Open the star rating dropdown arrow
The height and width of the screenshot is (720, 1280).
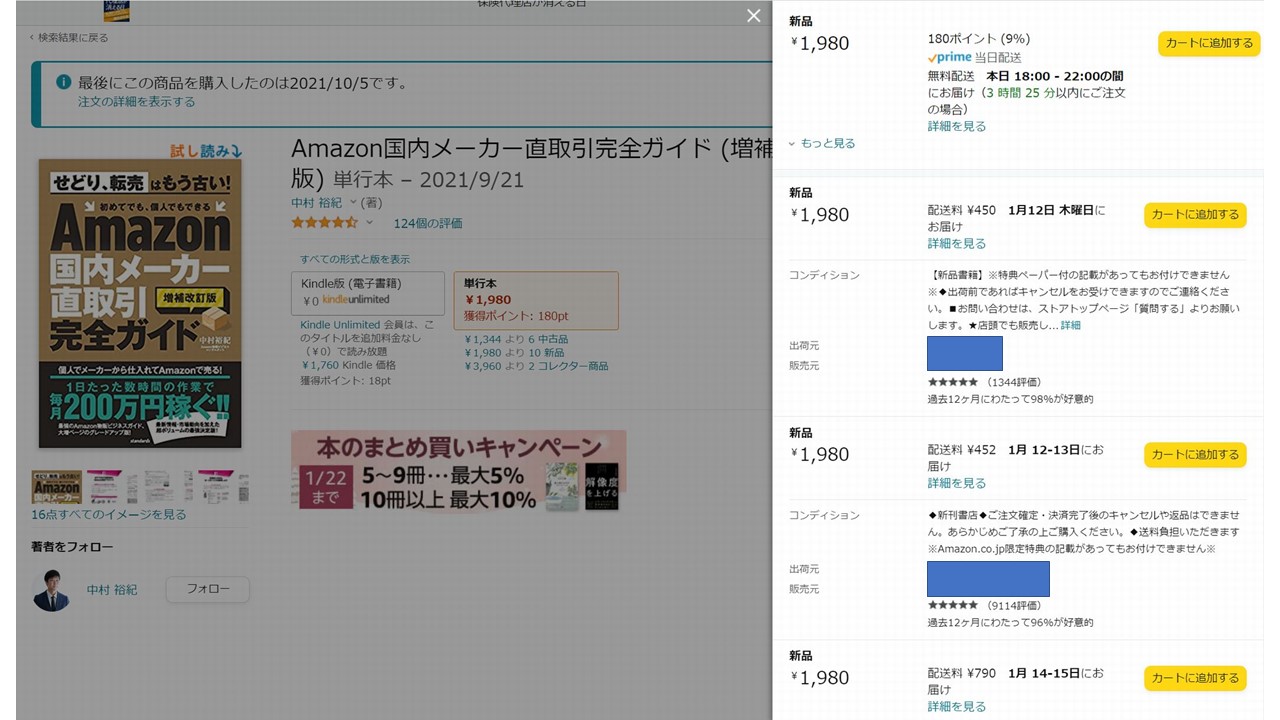coord(369,223)
